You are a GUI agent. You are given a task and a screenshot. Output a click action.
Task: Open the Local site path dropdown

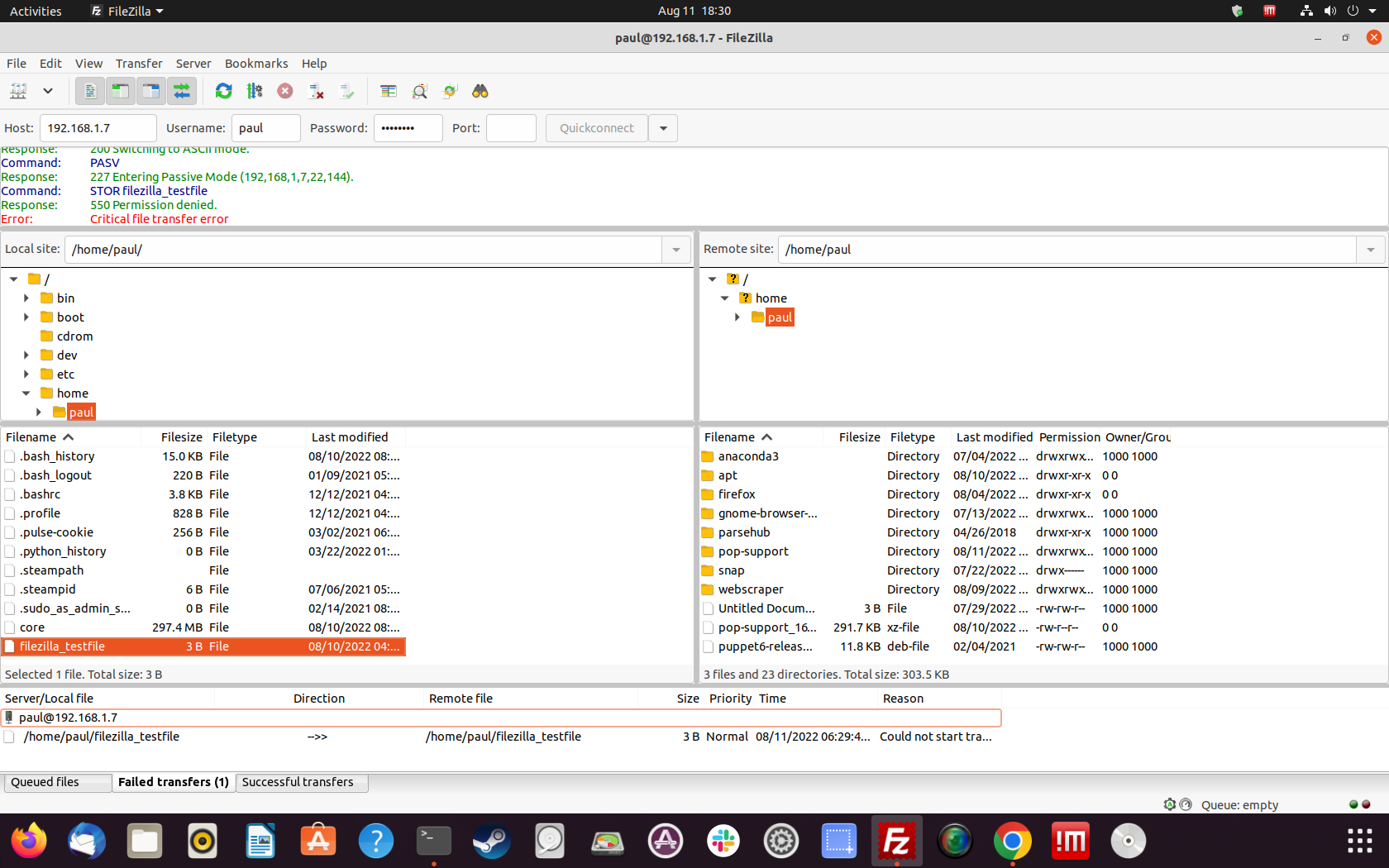coord(676,250)
